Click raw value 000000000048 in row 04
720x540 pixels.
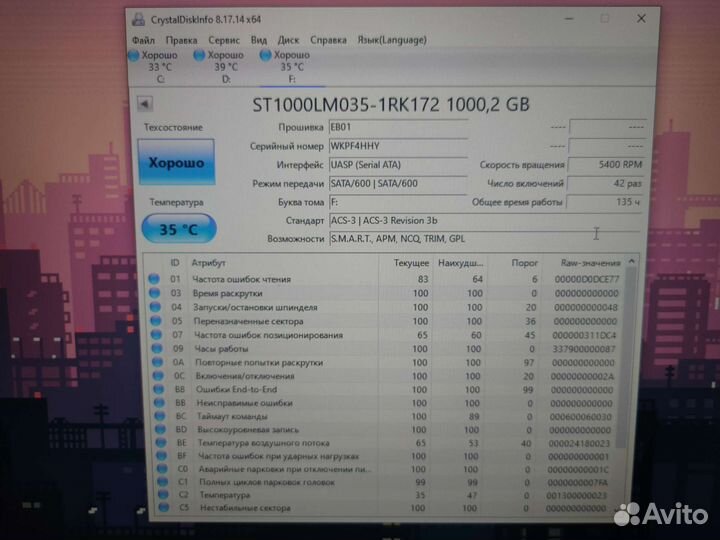[x=586, y=307]
